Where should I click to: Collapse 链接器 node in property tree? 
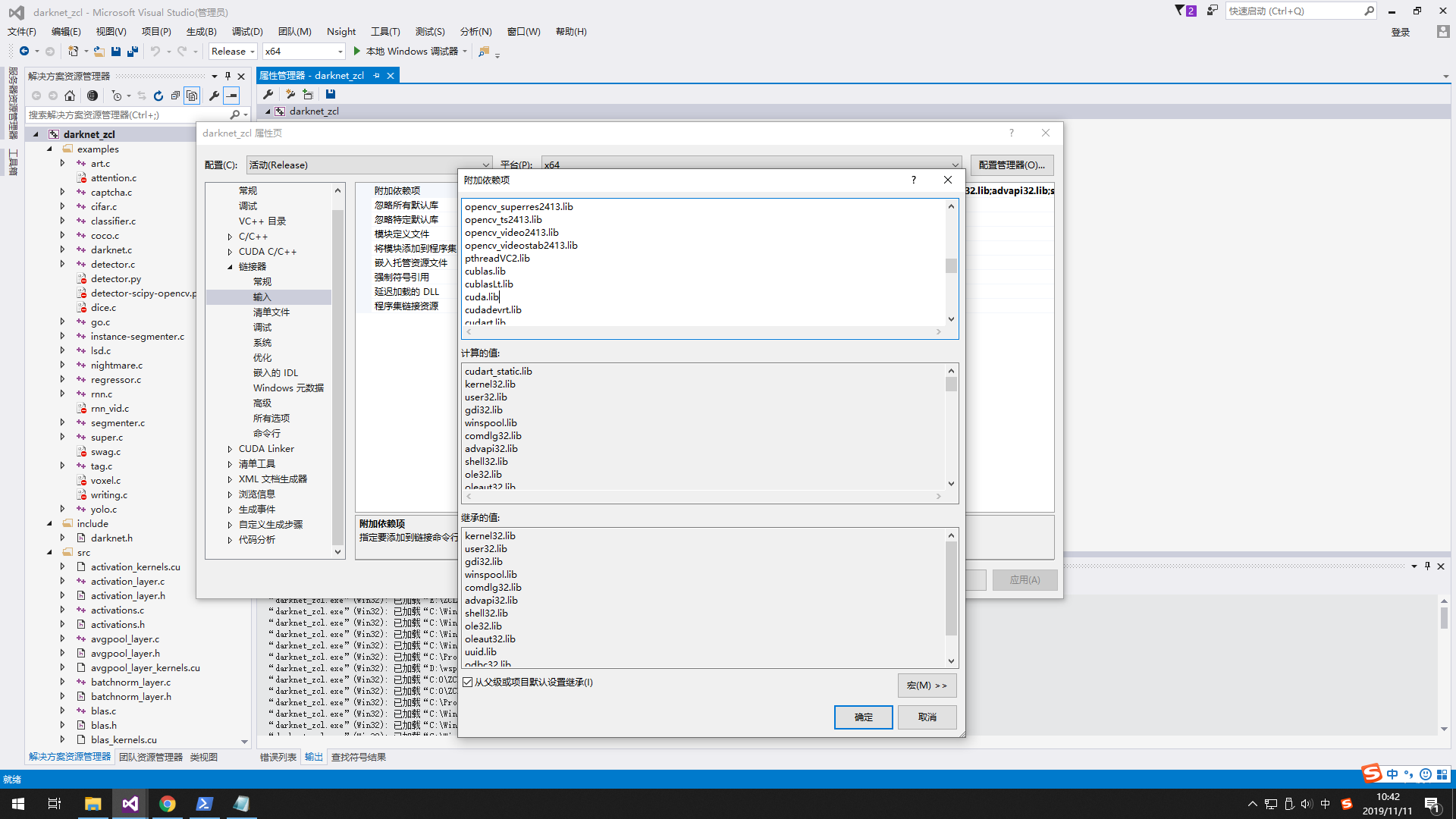point(230,267)
